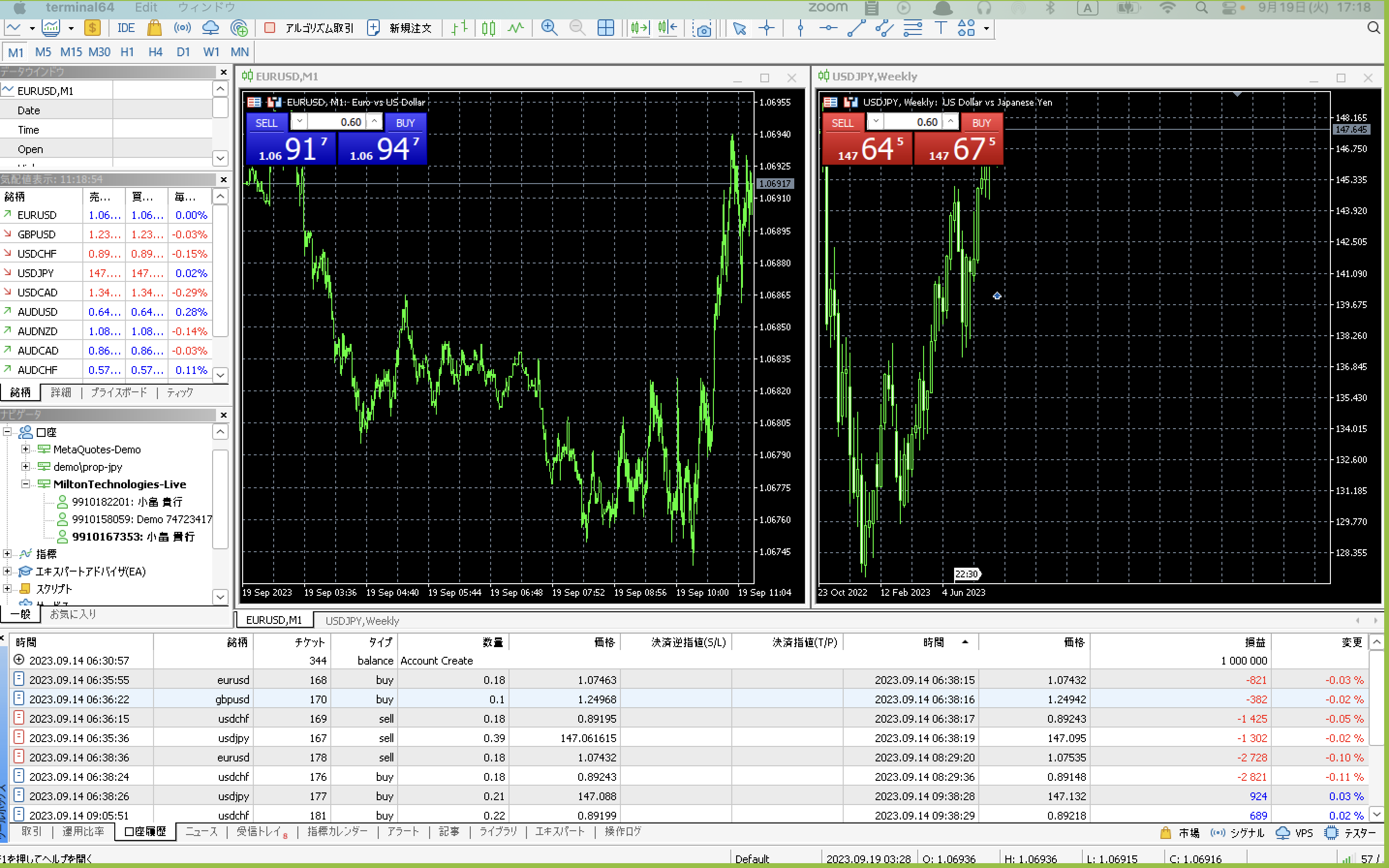The image size is (1389, 868).
Task: Click the screenshot camera icon
Action: tap(703, 29)
